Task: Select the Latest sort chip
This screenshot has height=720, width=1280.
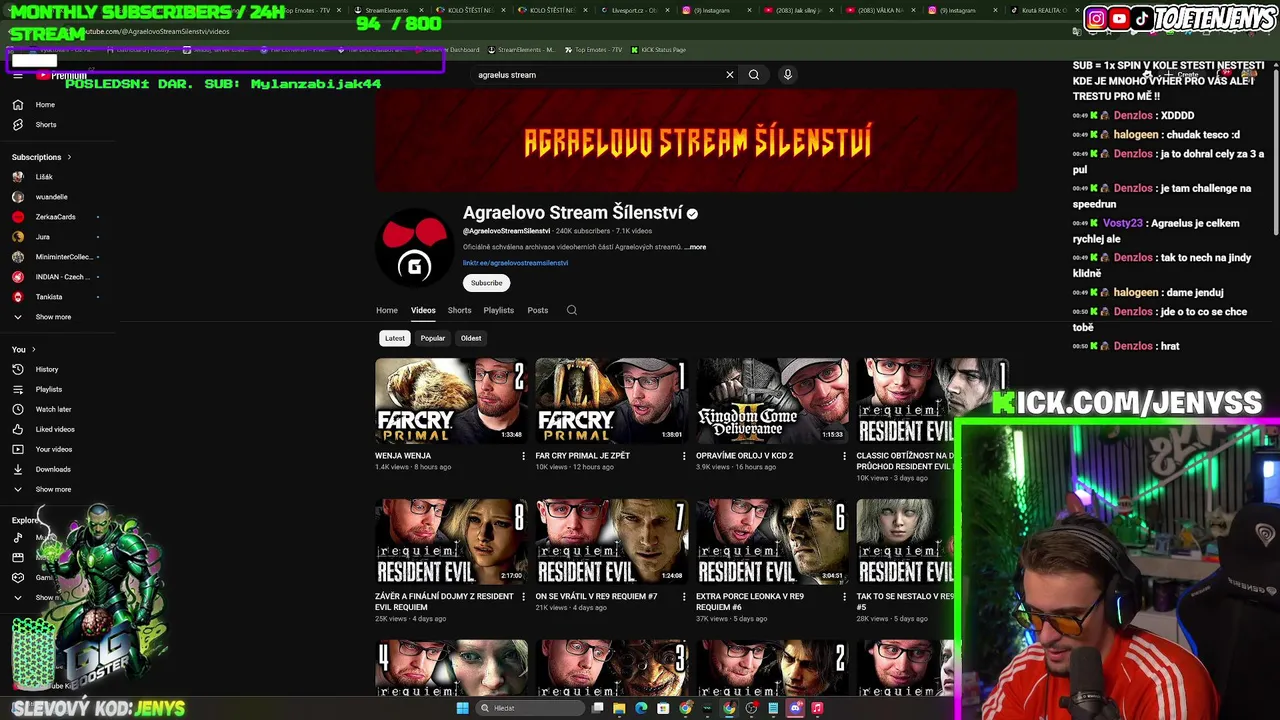Action: coord(395,338)
